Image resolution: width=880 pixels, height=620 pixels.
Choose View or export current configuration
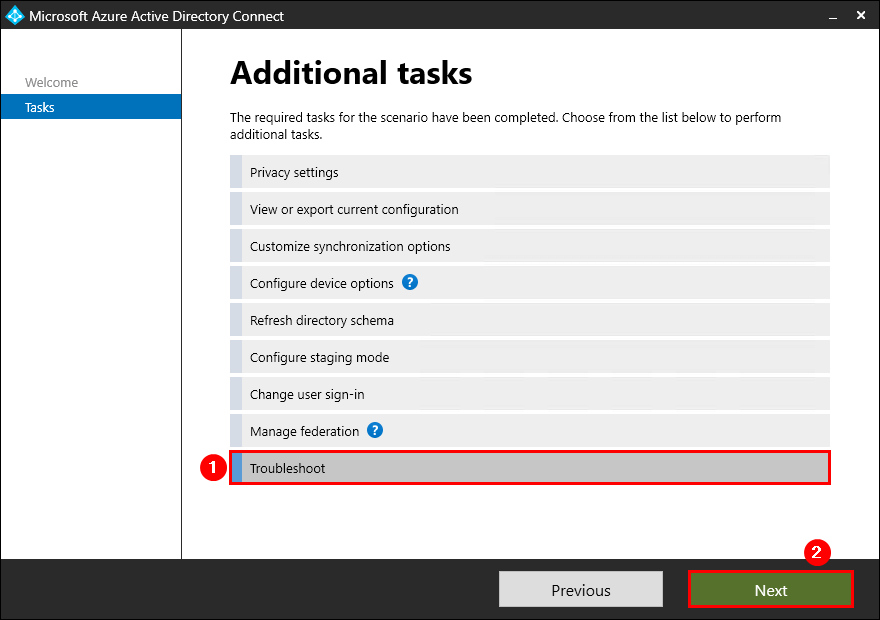coord(530,209)
